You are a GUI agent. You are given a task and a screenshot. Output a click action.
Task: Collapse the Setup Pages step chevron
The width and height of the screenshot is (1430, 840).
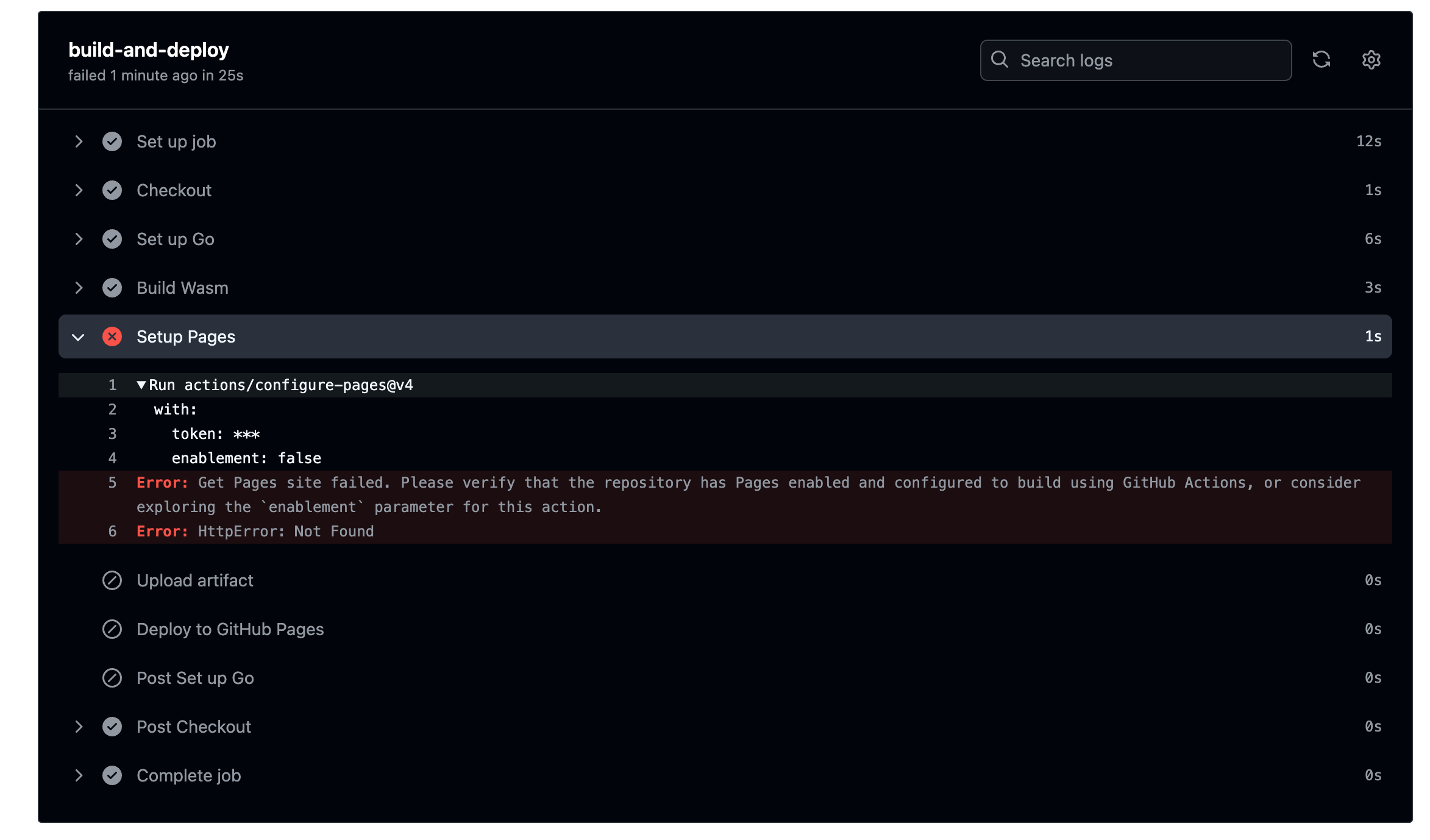(x=78, y=337)
